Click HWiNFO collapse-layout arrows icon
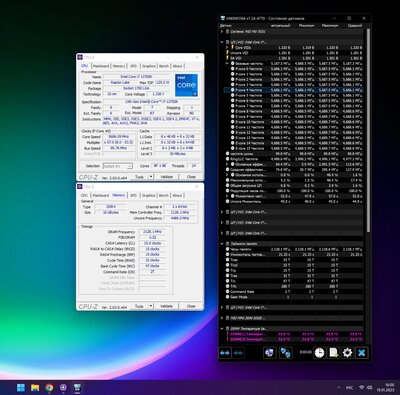Image resolution: width=400 pixels, height=395 pixels. coord(238,353)
